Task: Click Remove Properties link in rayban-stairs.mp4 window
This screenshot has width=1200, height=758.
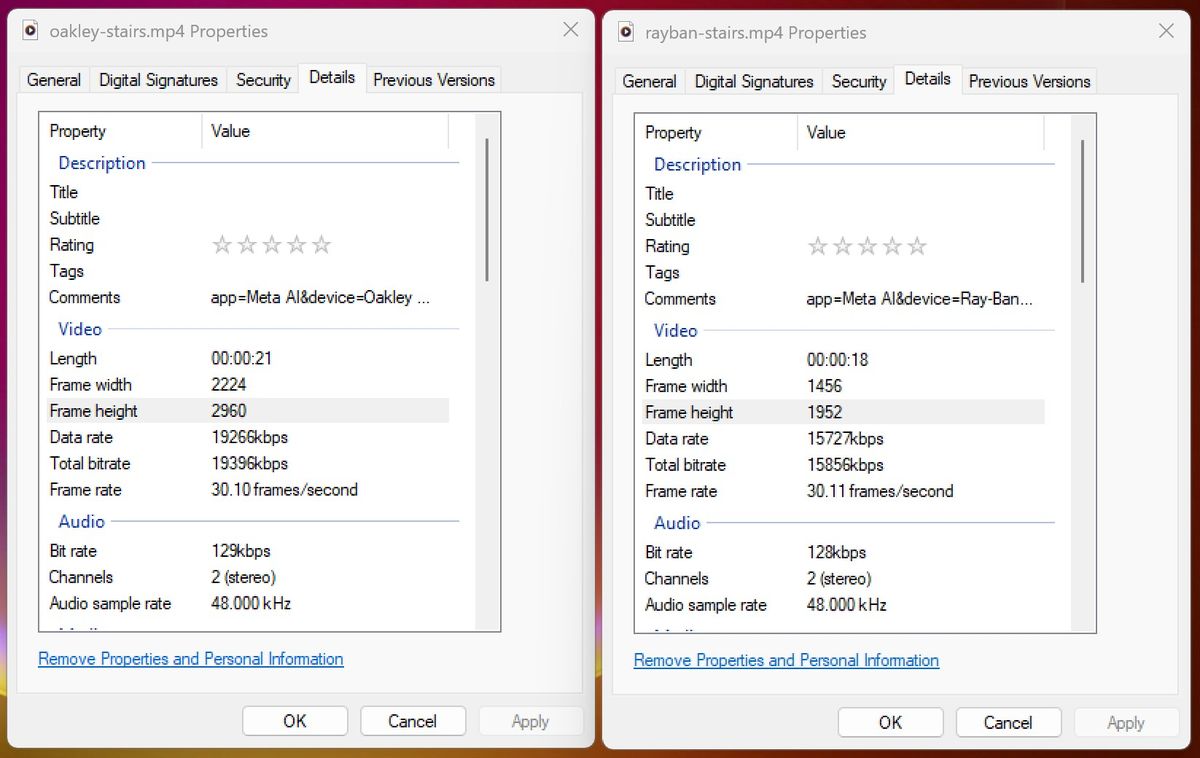Action: click(786, 660)
